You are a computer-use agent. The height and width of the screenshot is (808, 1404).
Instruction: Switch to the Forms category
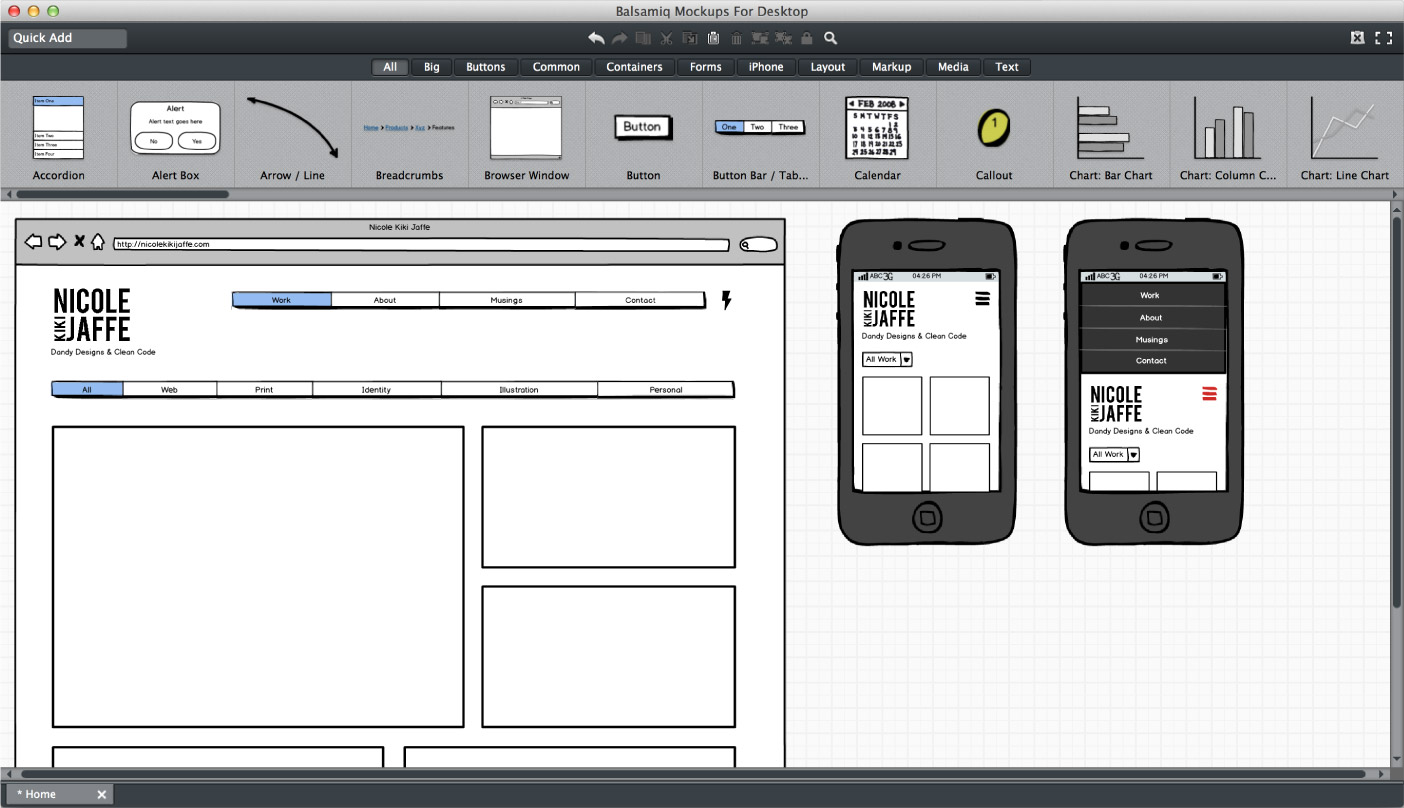tap(705, 67)
